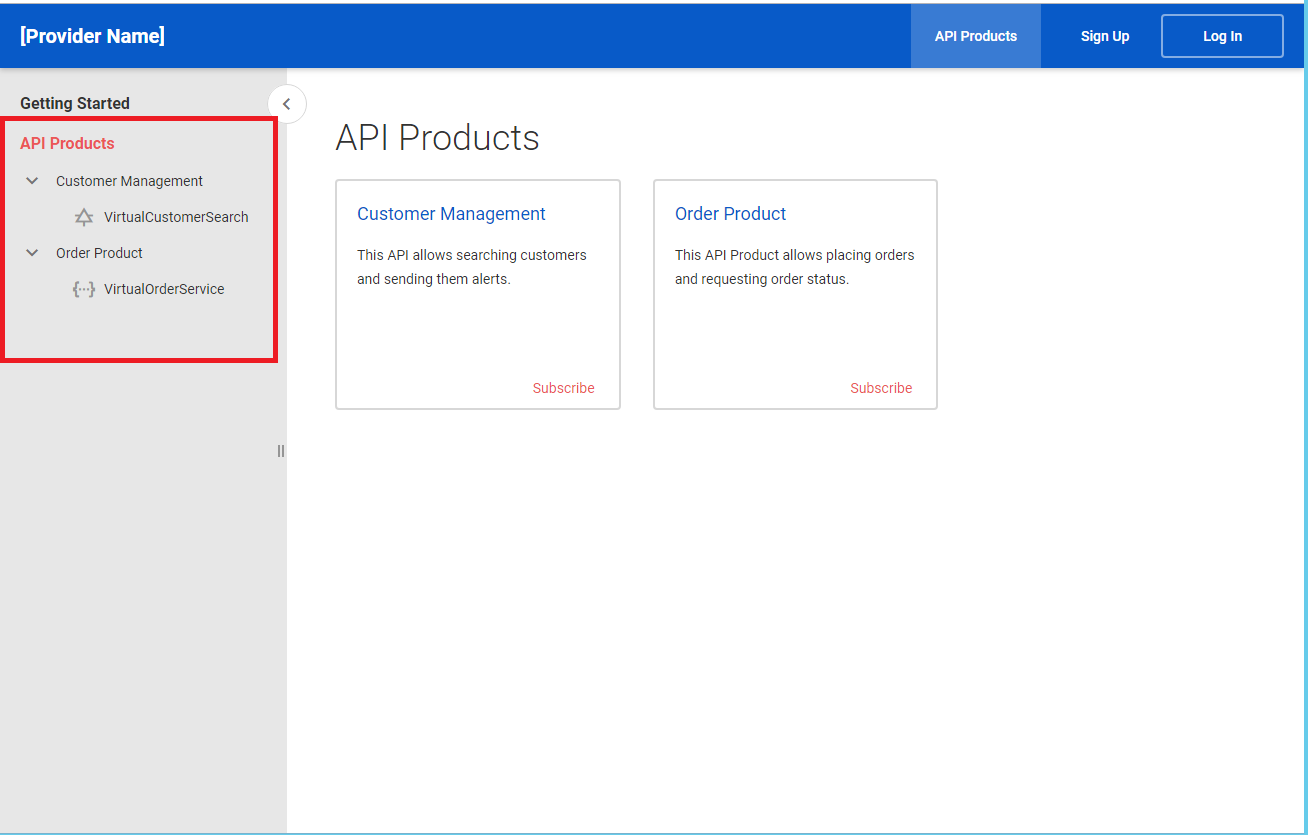Viewport: 1308px width, 835px height.
Task: Click the API Products page heading
Action: click(437, 137)
